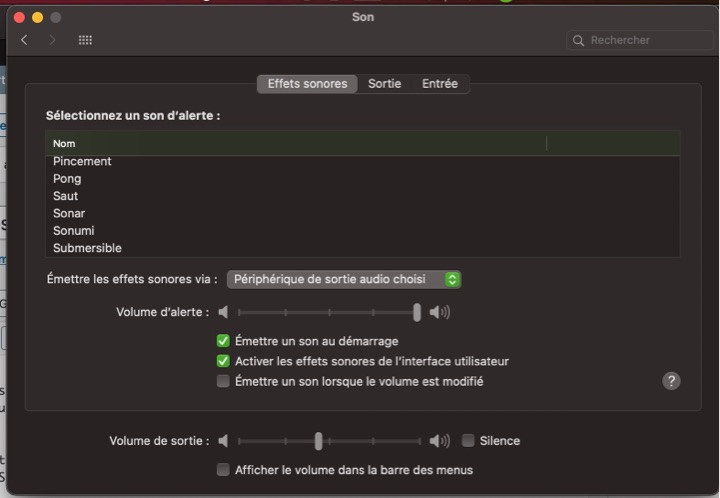The width and height of the screenshot is (720, 498).
Task: Enable "Afficher le volume dans la barre des menus"
Action: [223, 469]
